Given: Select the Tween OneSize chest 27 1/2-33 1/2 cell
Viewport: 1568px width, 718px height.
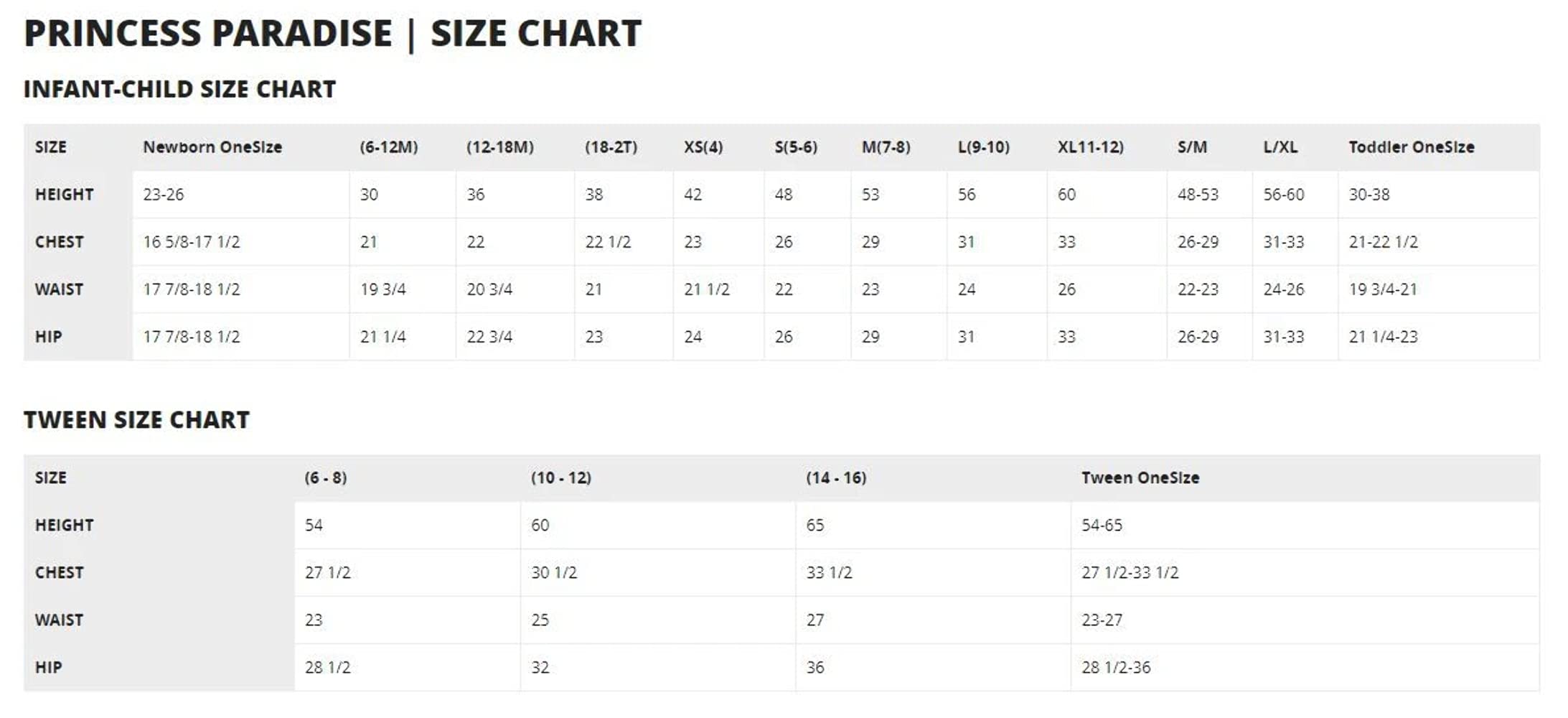Looking at the screenshot, I should click(x=1130, y=573).
